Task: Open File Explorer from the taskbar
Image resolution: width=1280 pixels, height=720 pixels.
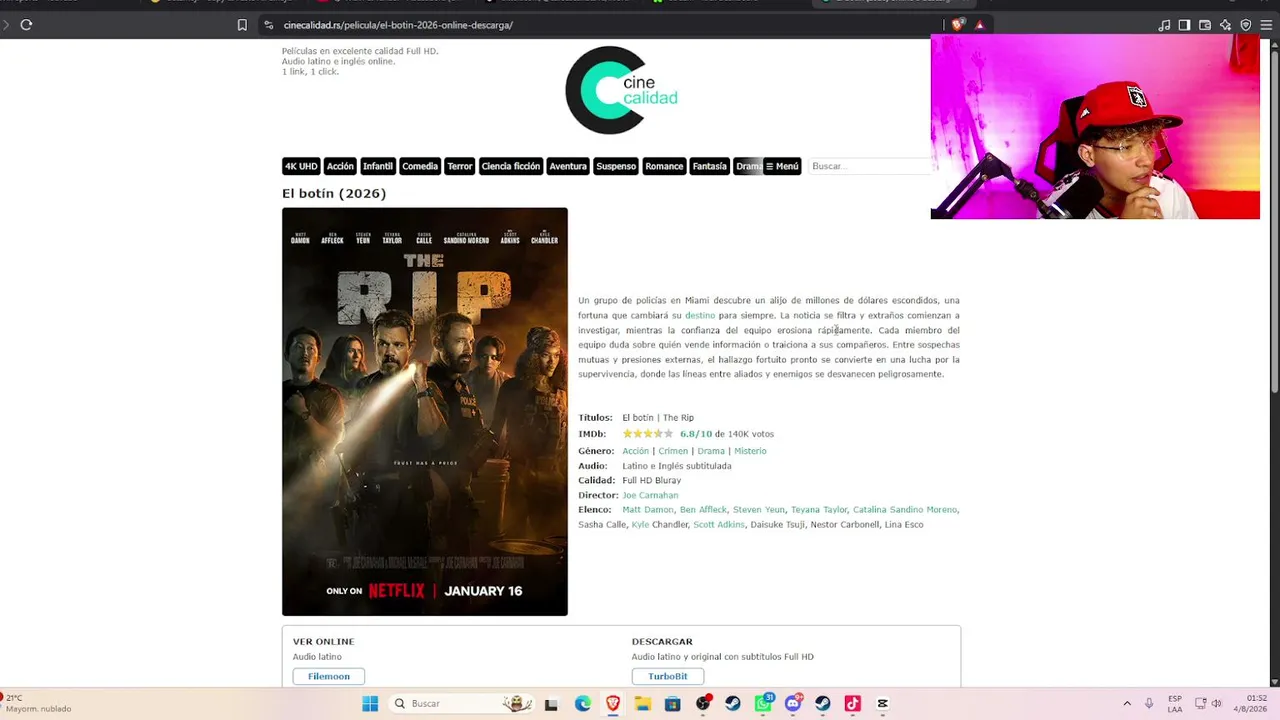Action: pos(642,704)
